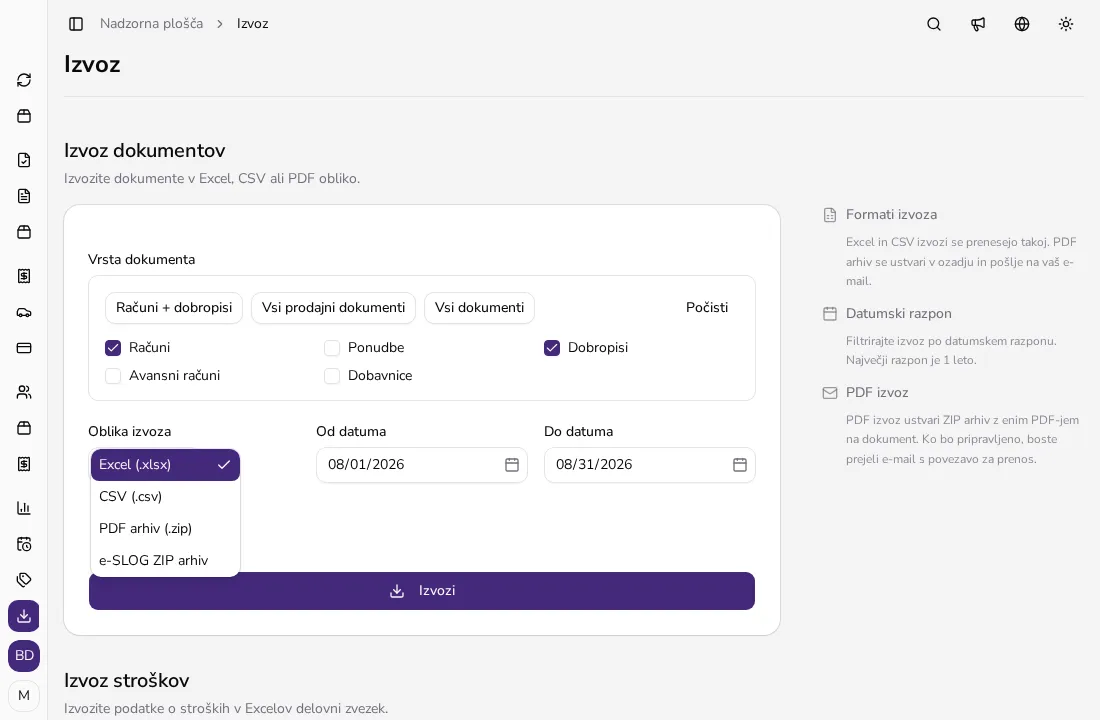Image resolution: width=1100 pixels, height=720 pixels.
Task: Uncheck the Dobropisi checkbox
Action: [x=552, y=347]
